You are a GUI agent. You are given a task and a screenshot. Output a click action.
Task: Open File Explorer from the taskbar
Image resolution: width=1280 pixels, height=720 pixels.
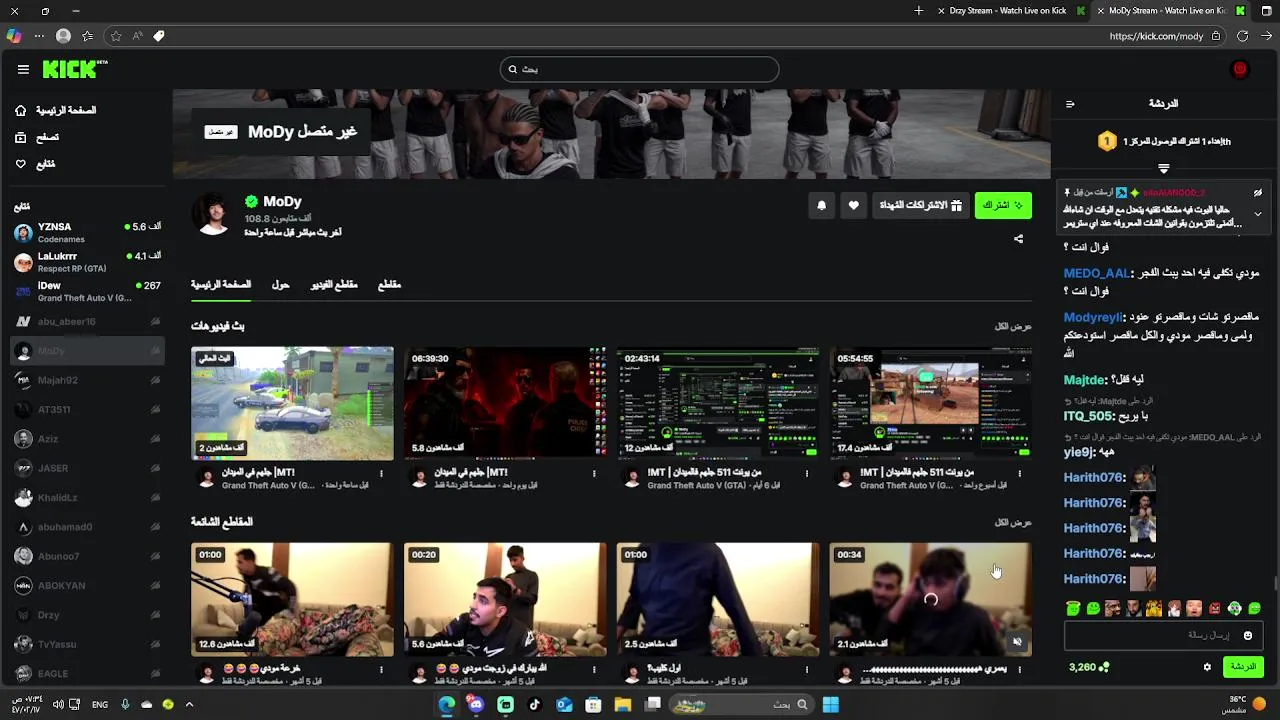click(622, 705)
